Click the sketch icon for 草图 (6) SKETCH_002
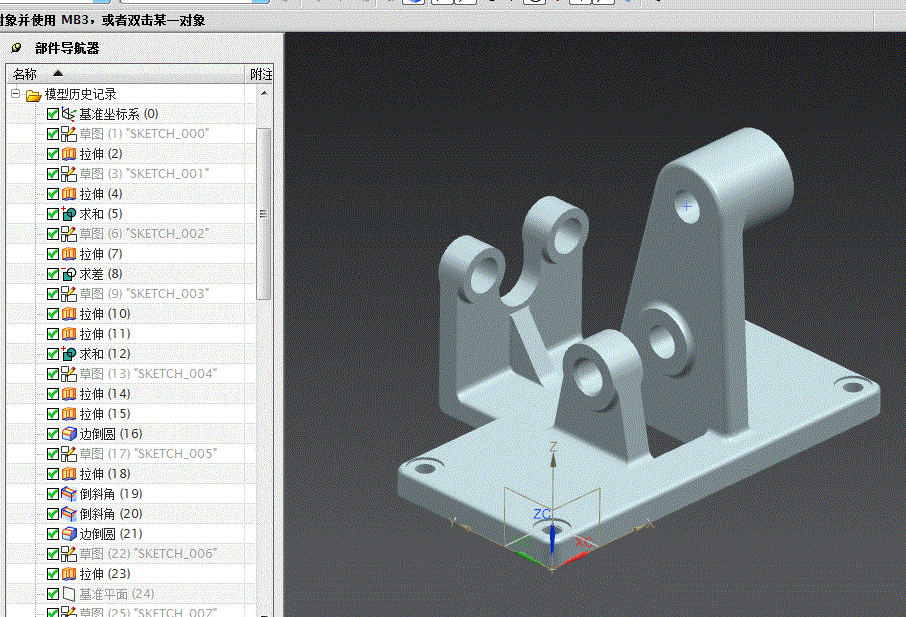Viewport: 906px width, 617px height. pos(69,234)
